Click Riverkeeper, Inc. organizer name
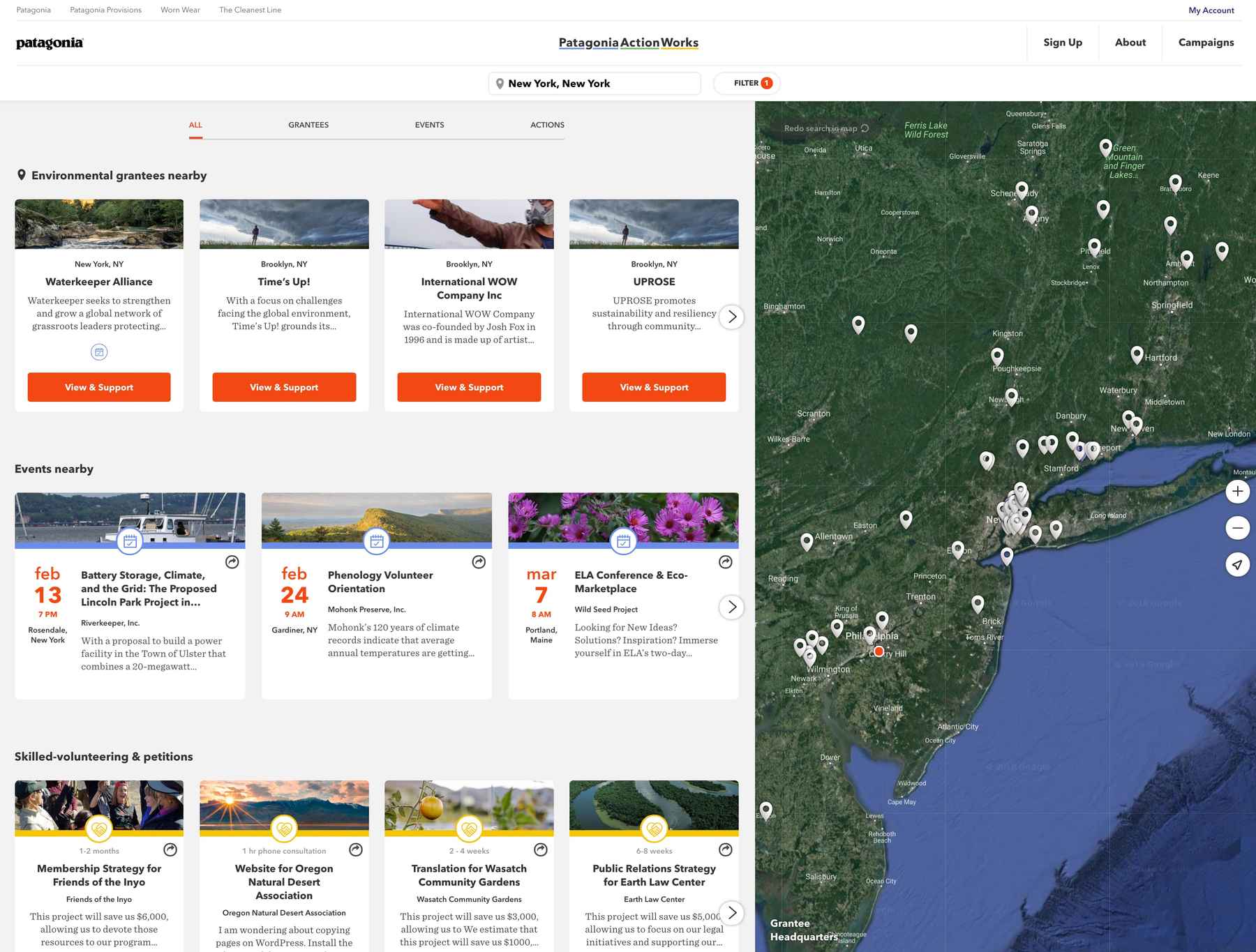This screenshot has width=1256, height=952. (110, 623)
